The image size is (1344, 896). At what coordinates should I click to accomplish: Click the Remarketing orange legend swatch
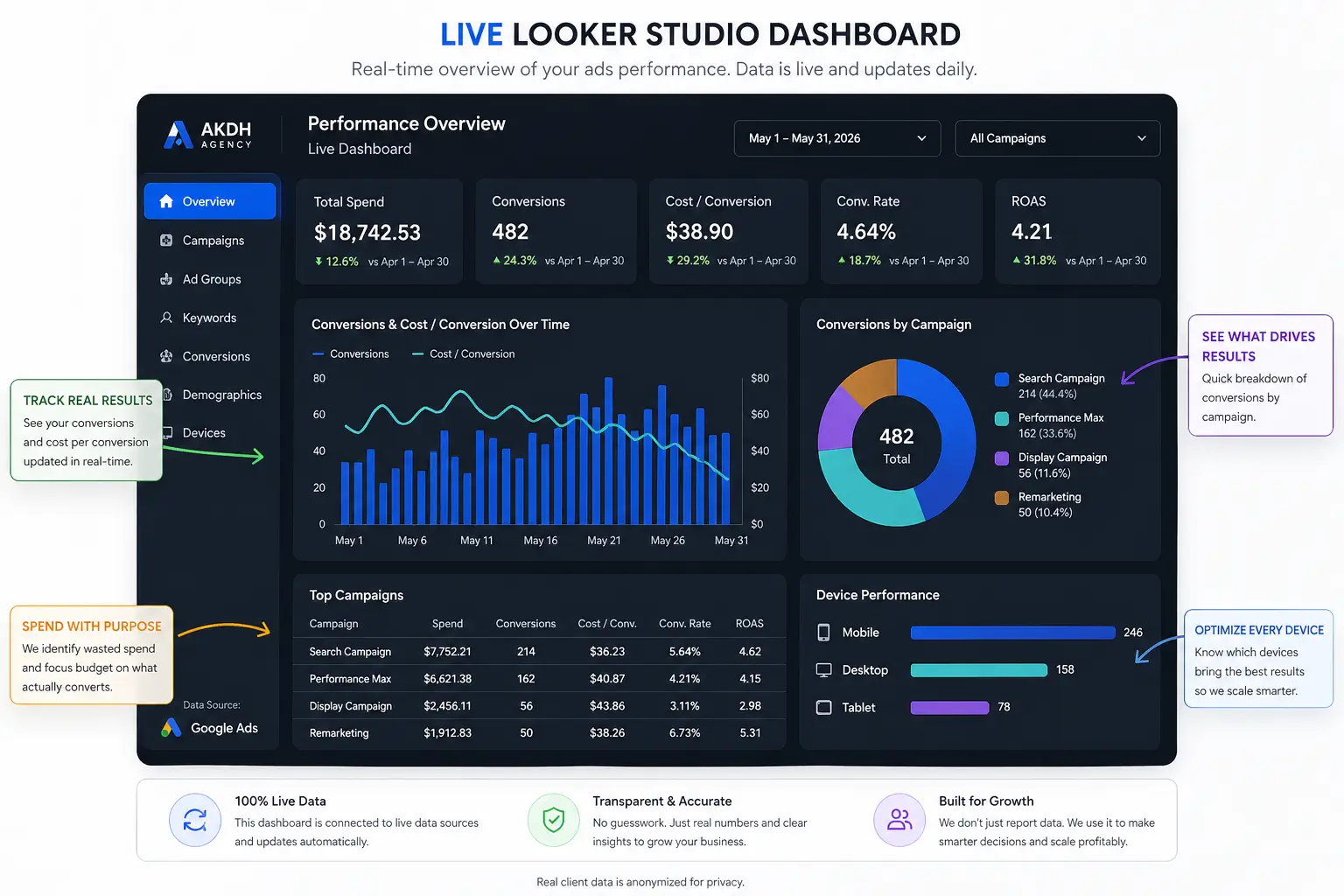pos(1002,498)
